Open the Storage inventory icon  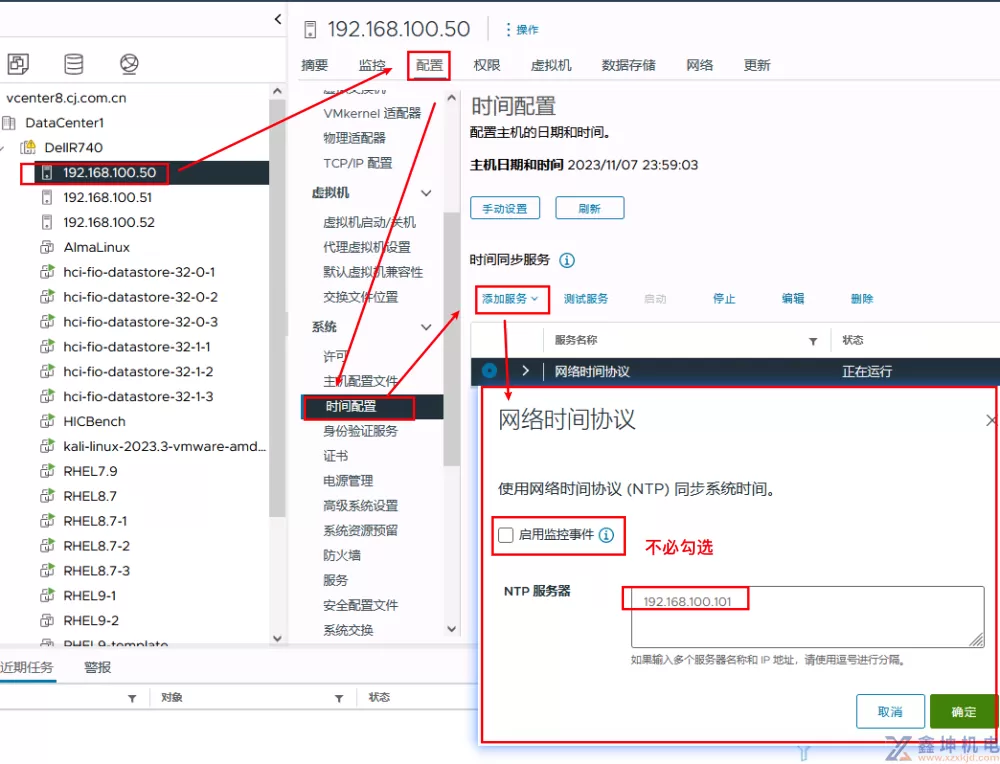(73, 64)
